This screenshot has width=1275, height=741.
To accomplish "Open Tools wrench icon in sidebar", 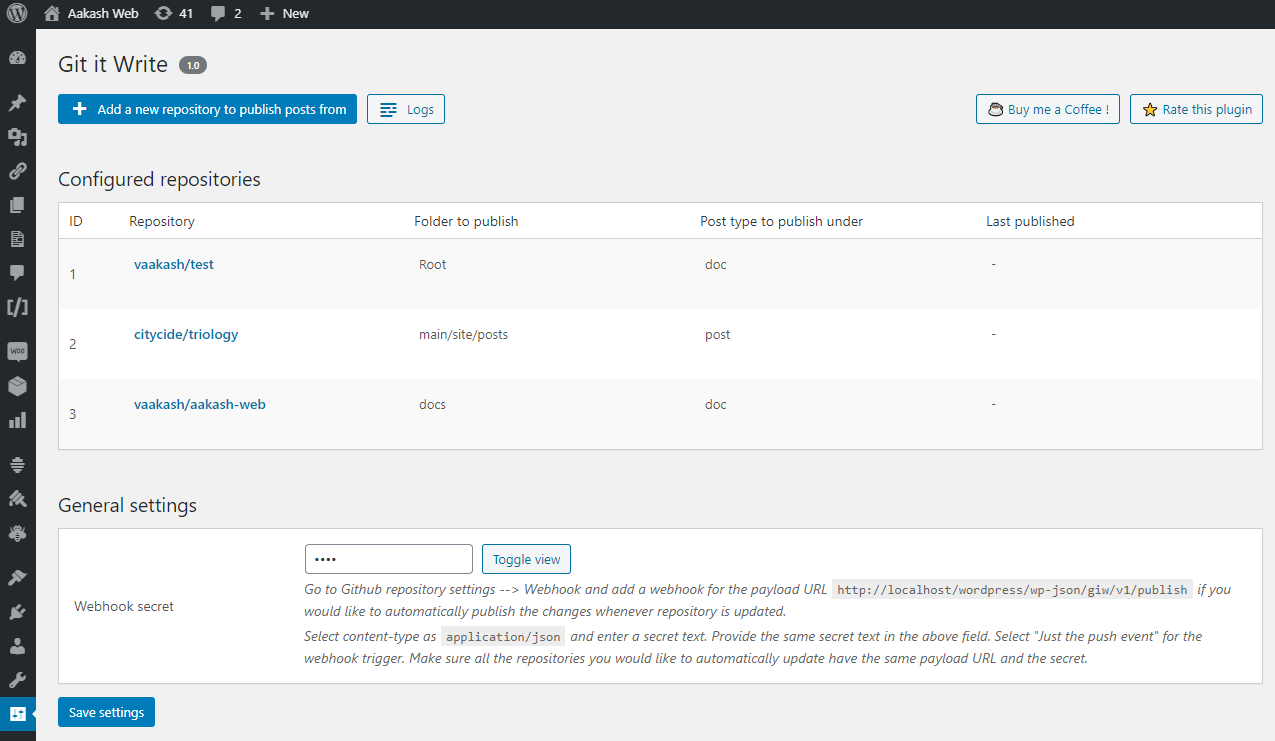I will pos(17,680).
